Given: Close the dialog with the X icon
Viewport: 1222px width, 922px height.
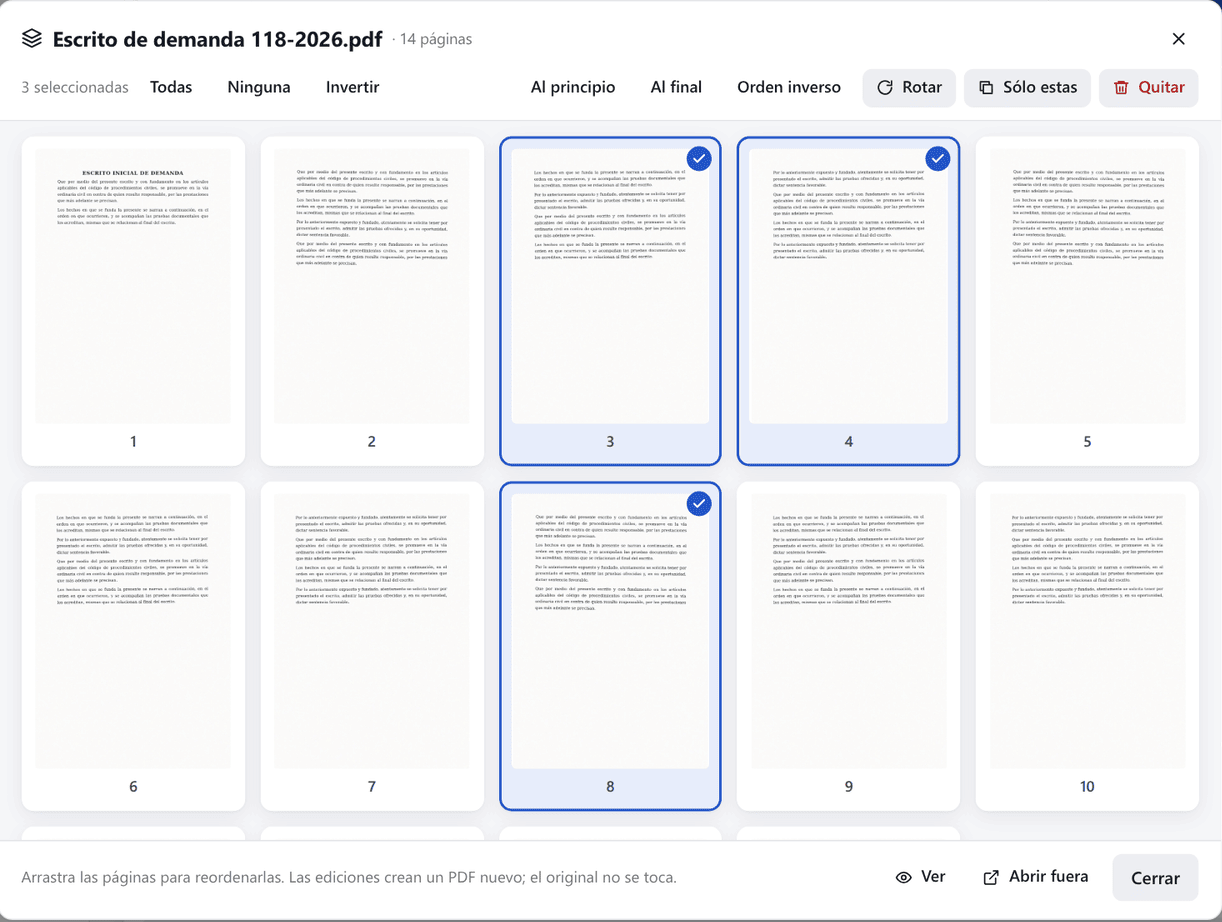Looking at the screenshot, I should (x=1179, y=39).
